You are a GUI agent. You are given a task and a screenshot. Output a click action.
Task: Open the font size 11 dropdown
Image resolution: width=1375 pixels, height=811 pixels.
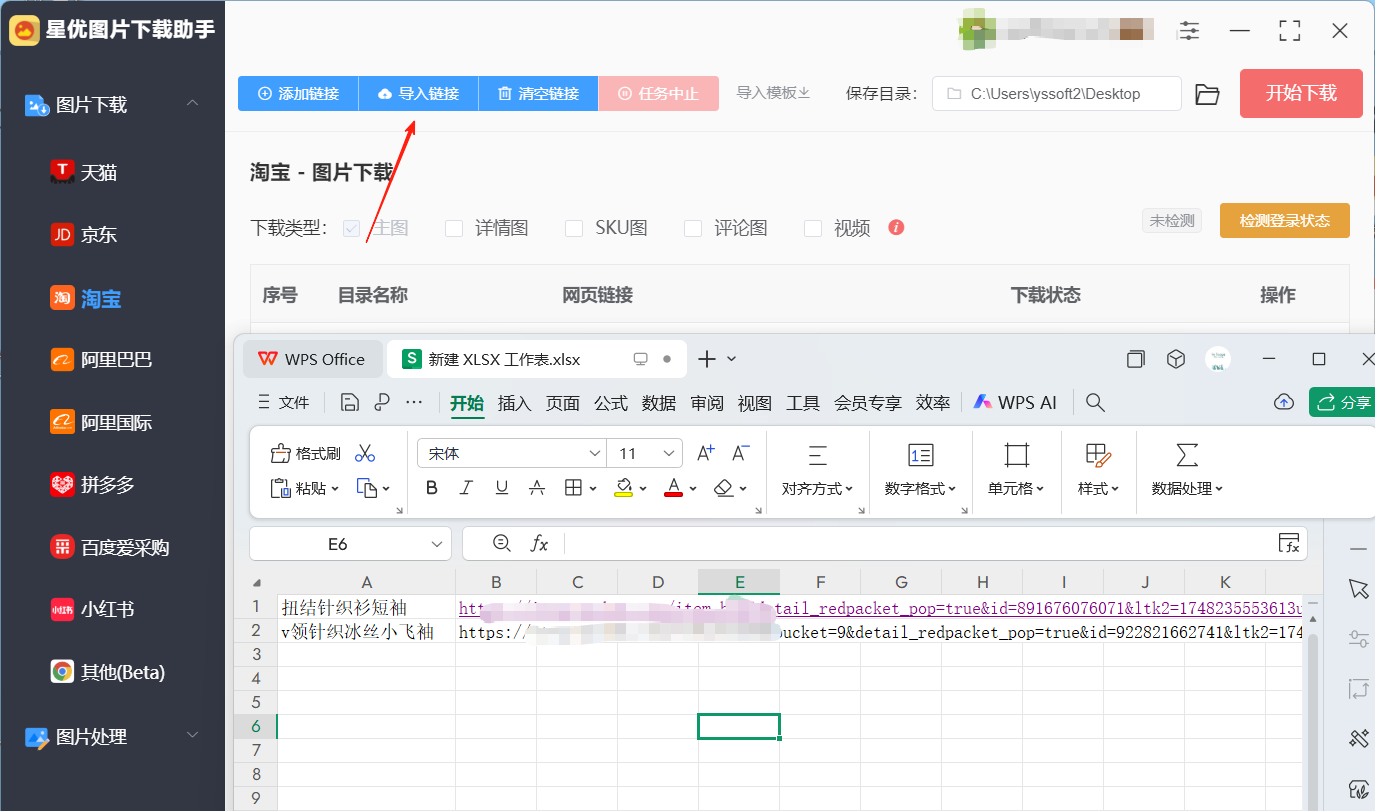point(670,453)
